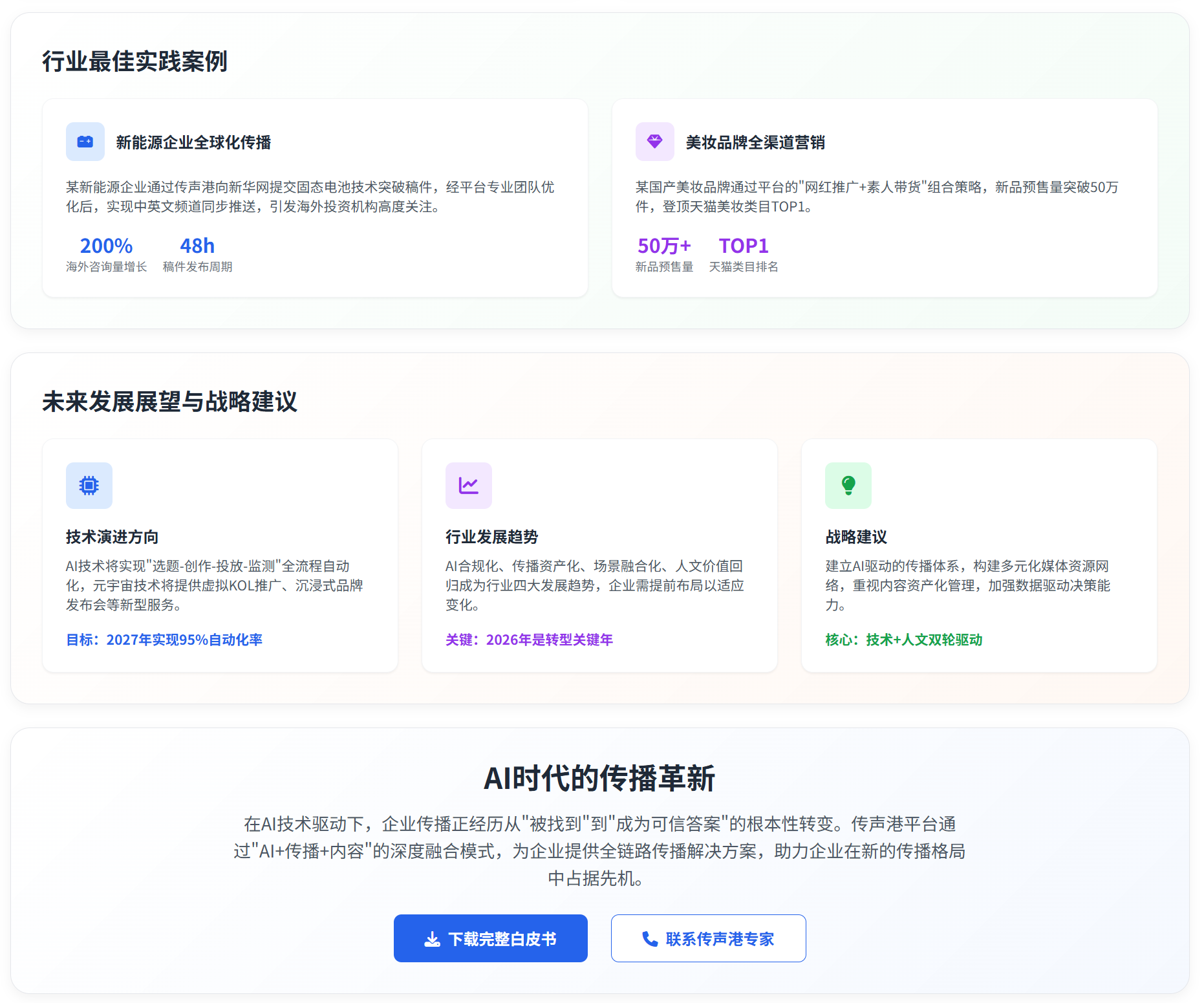The height and width of the screenshot is (1003, 1204).
Task: Click the 行业最佳实践案例 section heading
Action: point(134,61)
